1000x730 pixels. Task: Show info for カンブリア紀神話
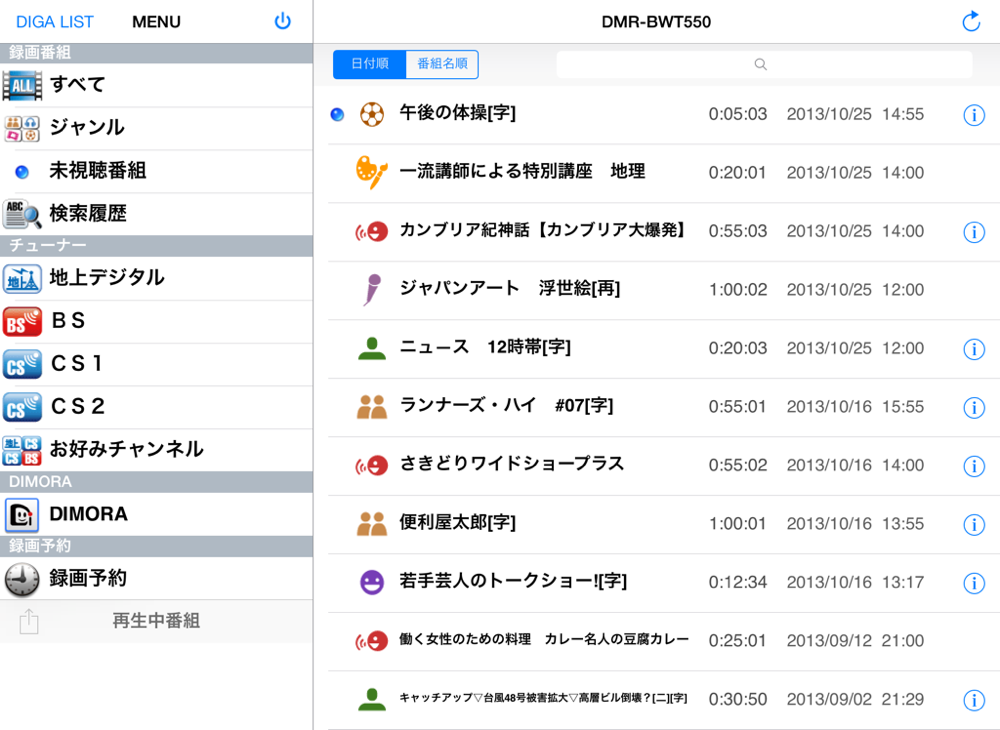pos(973,232)
